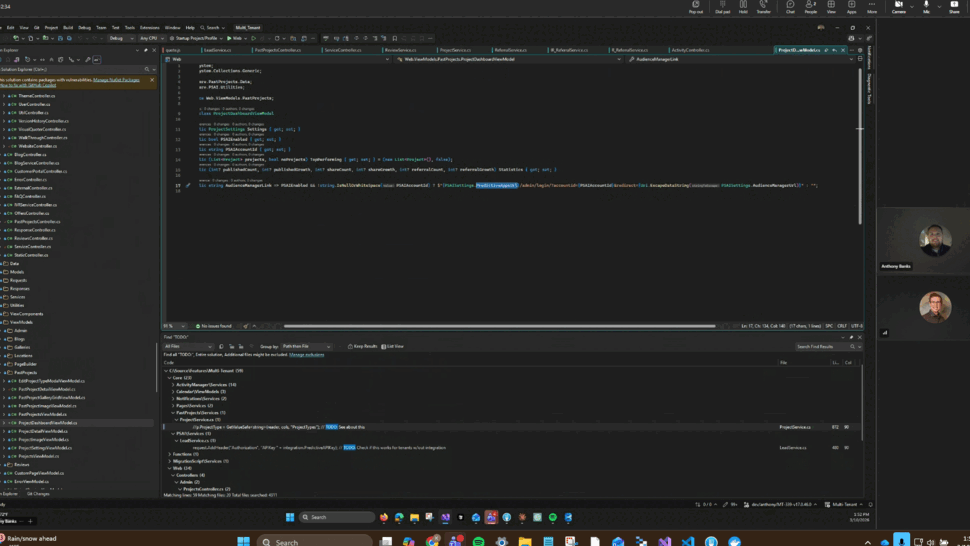Click the Manage exclusions link

pyautogui.click(x=307, y=355)
